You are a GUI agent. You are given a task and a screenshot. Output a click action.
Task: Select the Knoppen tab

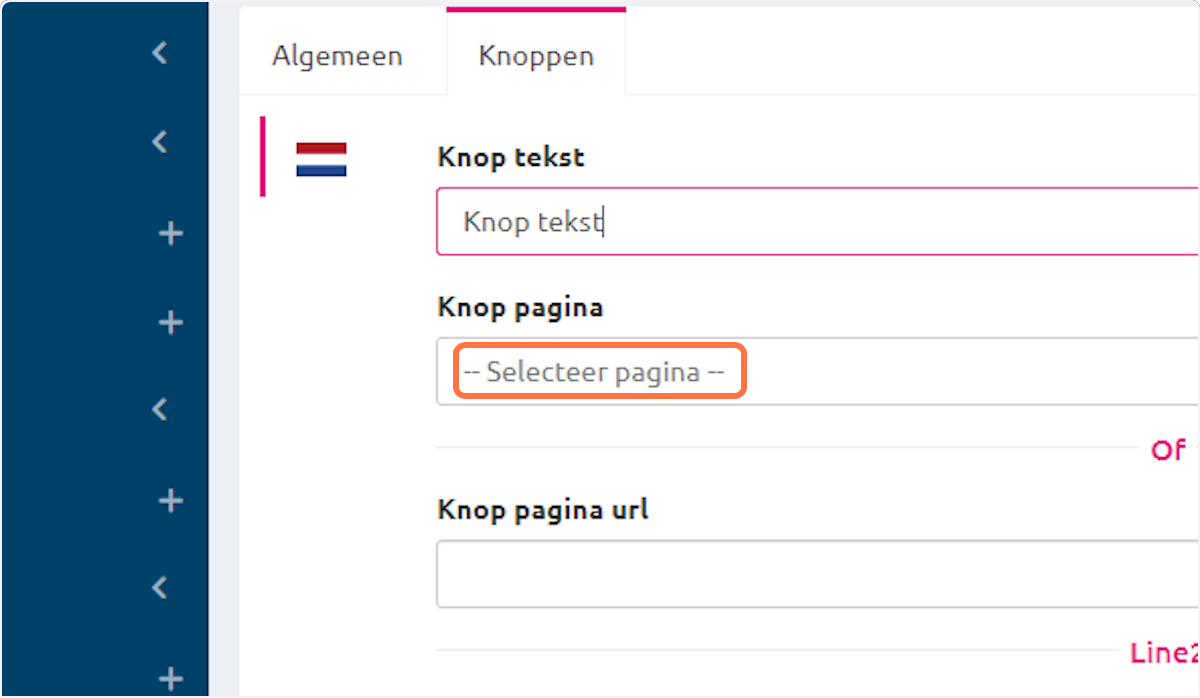coord(536,56)
